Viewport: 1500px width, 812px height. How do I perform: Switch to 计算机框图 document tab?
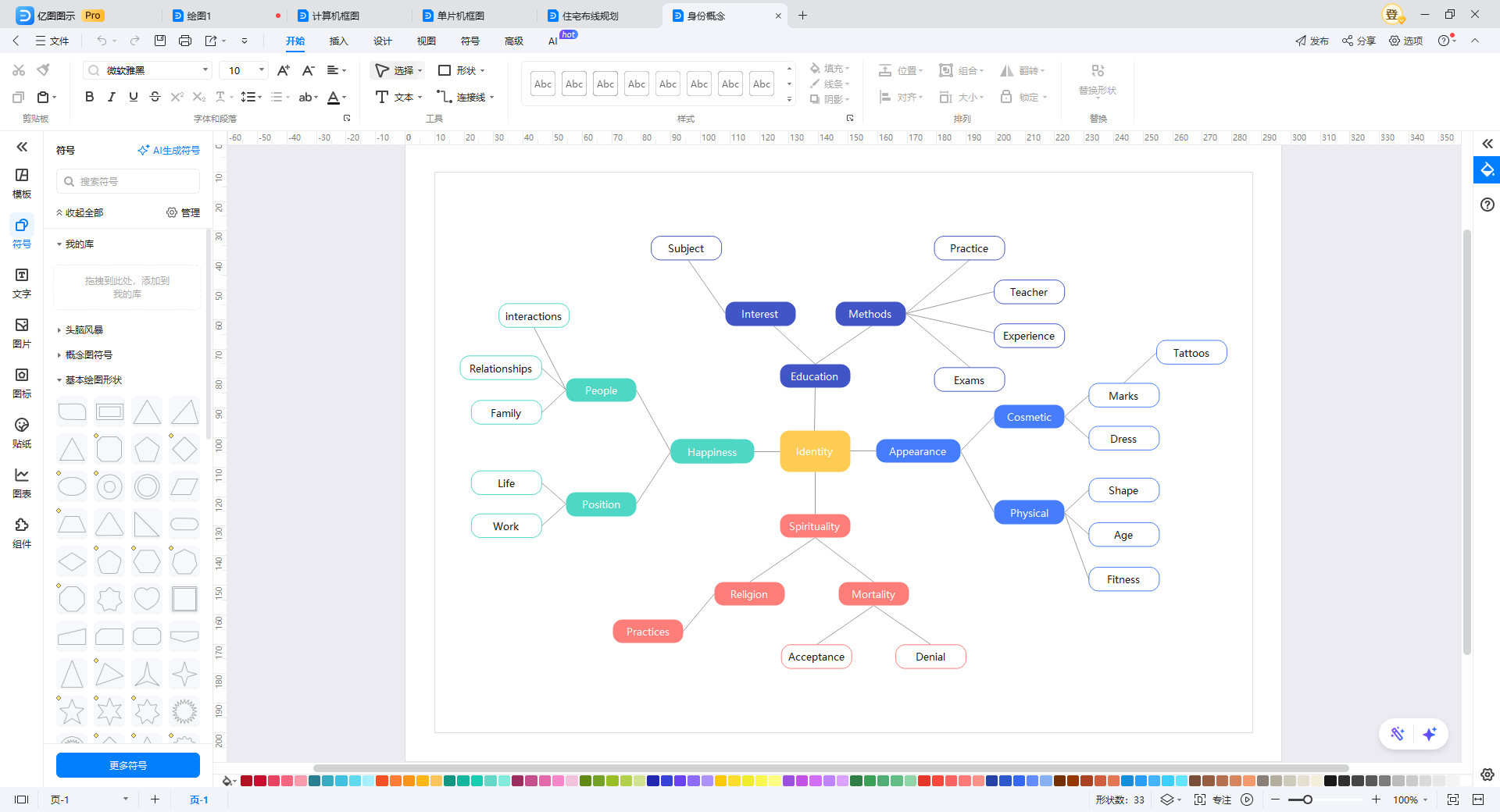[x=336, y=16]
